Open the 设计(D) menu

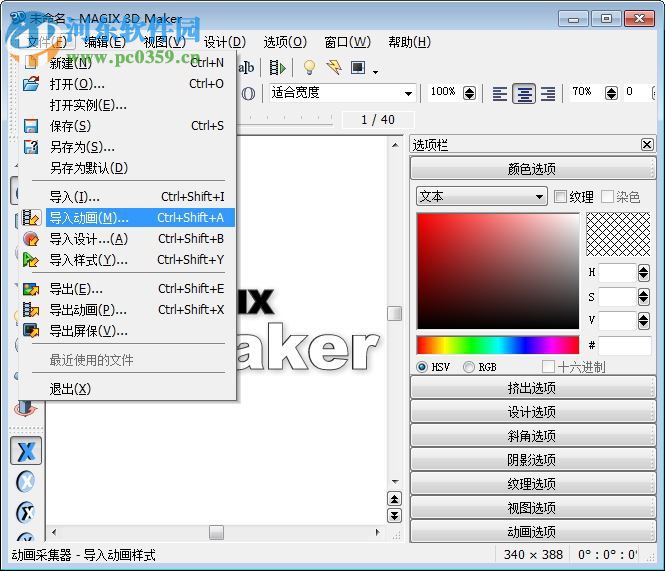225,42
